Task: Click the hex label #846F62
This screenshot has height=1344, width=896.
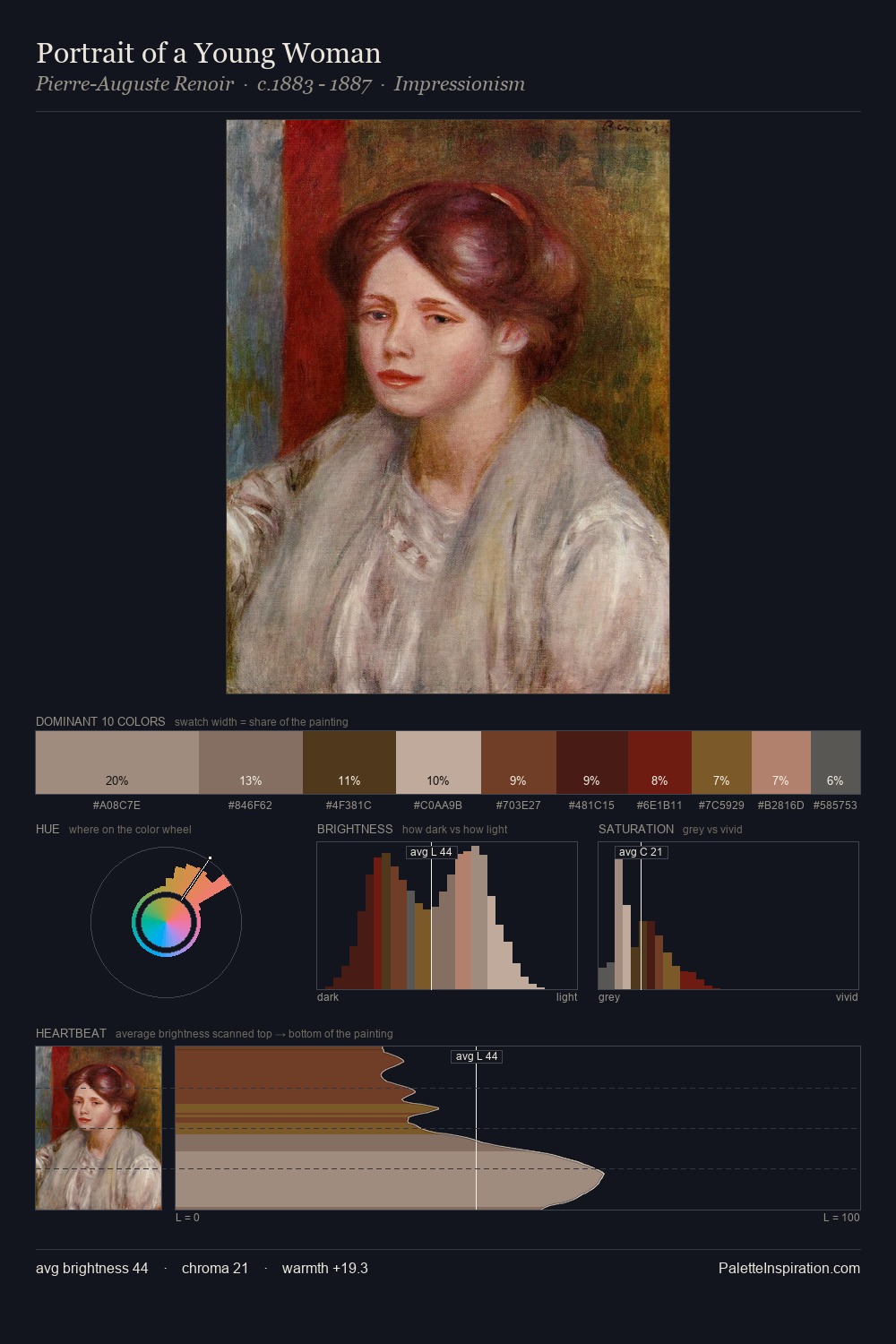Action: click(250, 806)
